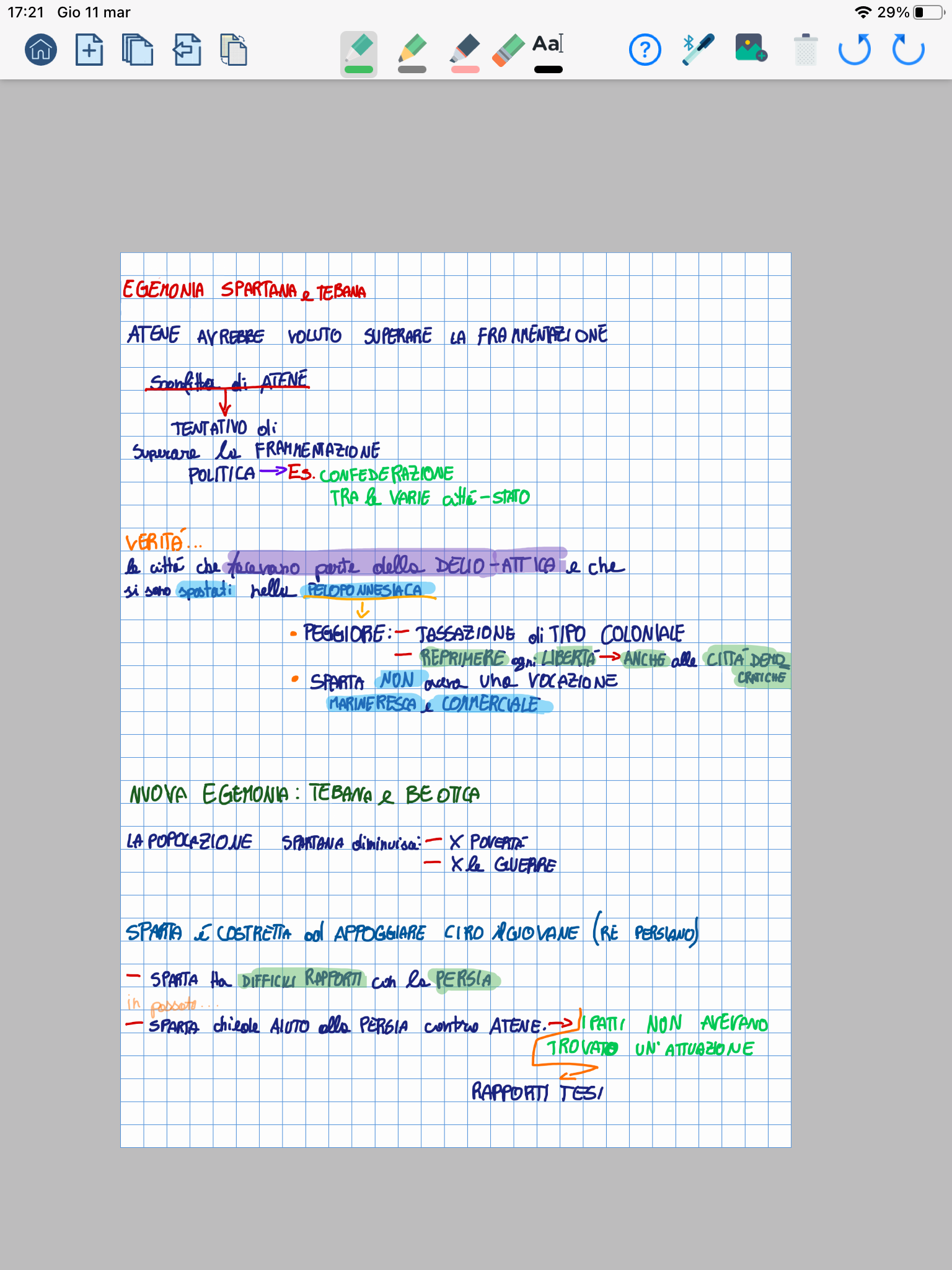Redo the last stroke
The image size is (952, 1270).
pos(908,50)
